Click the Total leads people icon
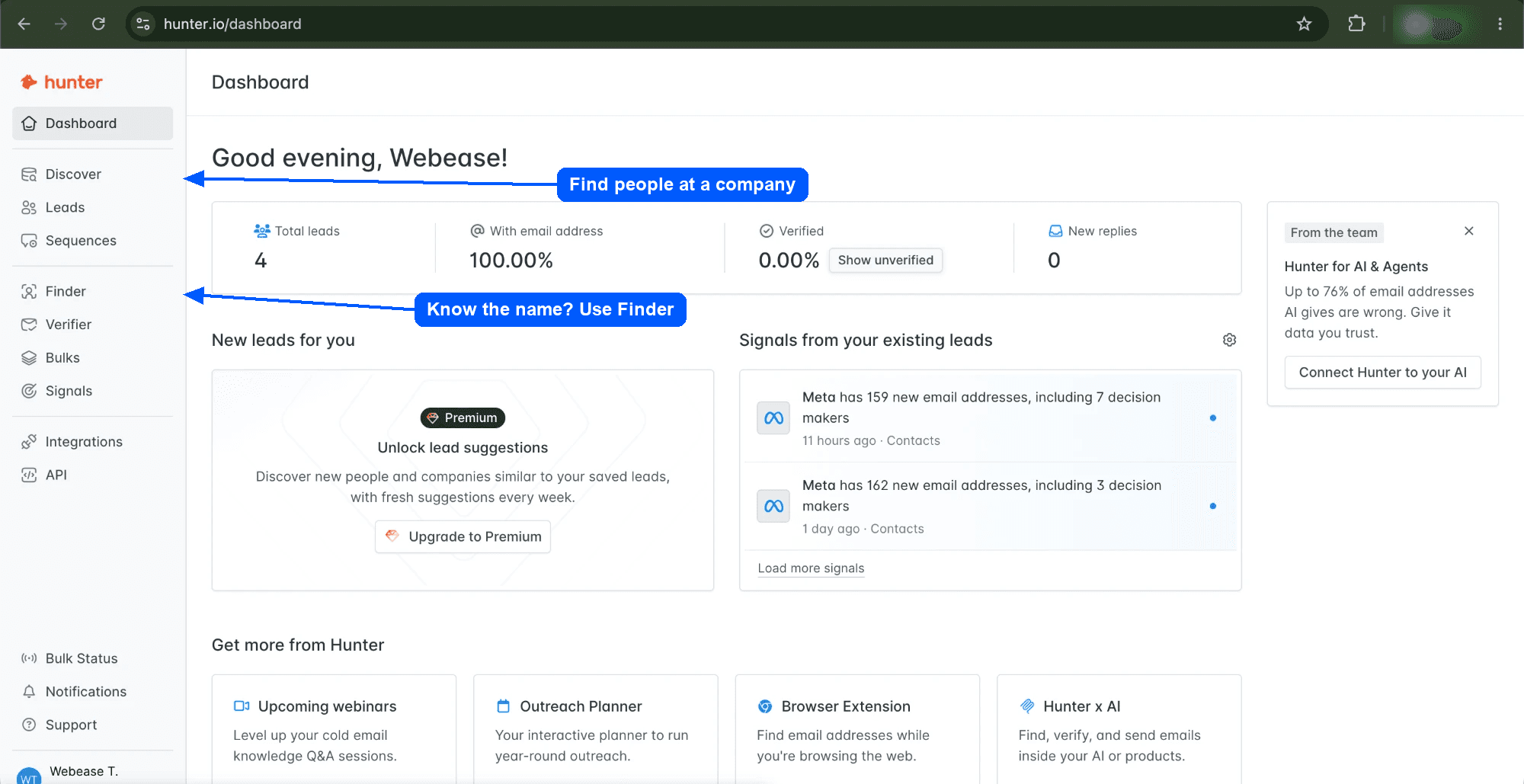This screenshot has width=1524, height=784. click(x=262, y=231)
